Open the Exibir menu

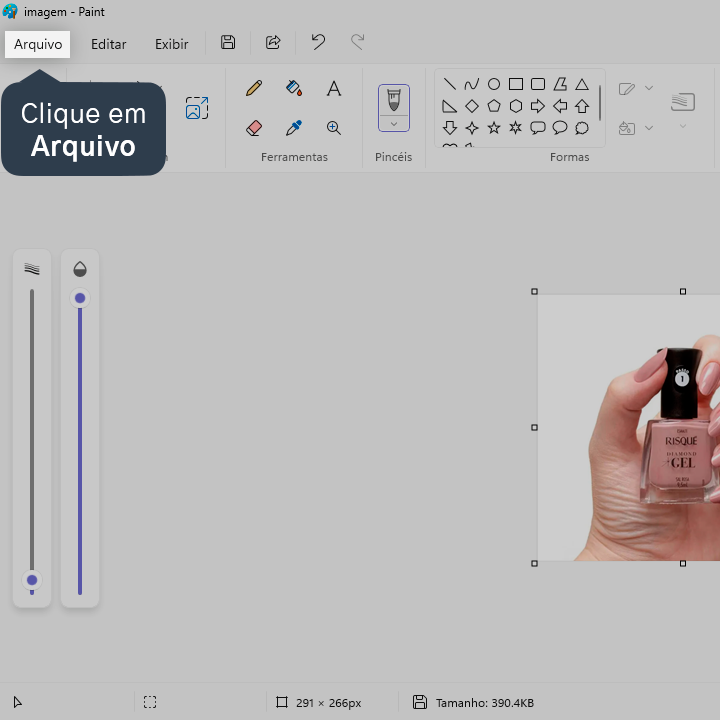point(171,44)
